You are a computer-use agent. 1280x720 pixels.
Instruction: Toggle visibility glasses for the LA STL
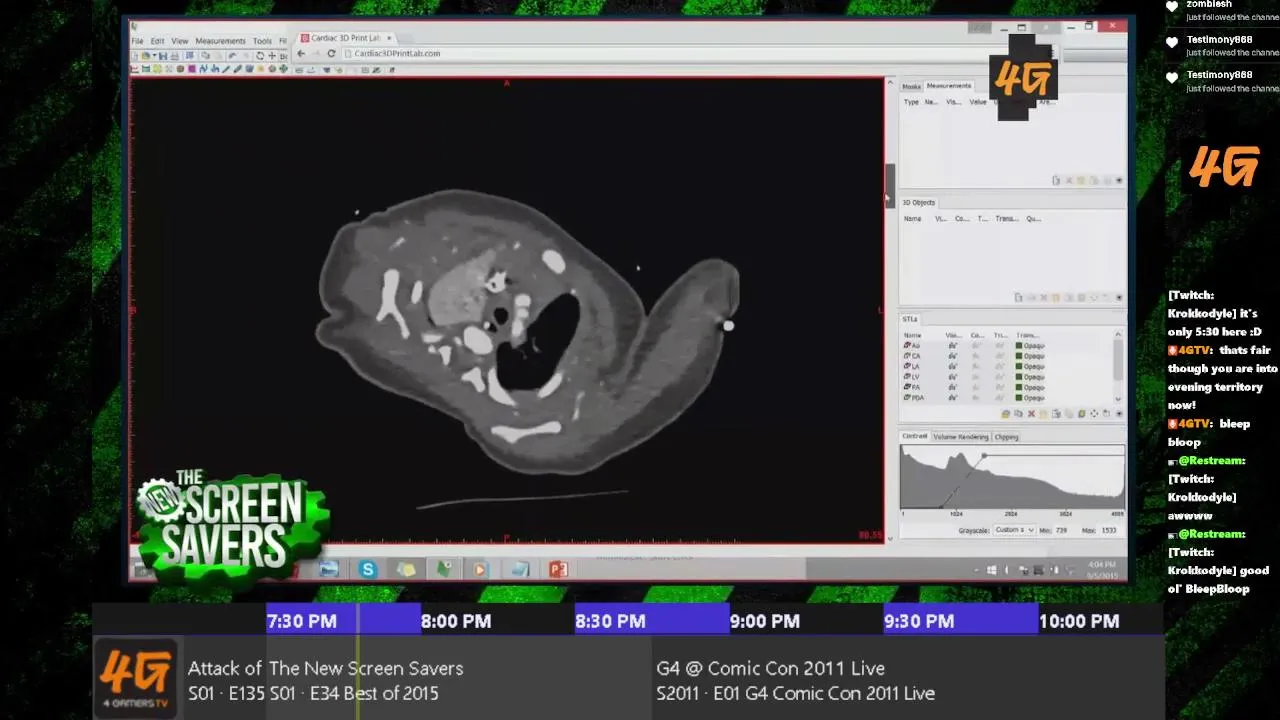coord(952,366)
